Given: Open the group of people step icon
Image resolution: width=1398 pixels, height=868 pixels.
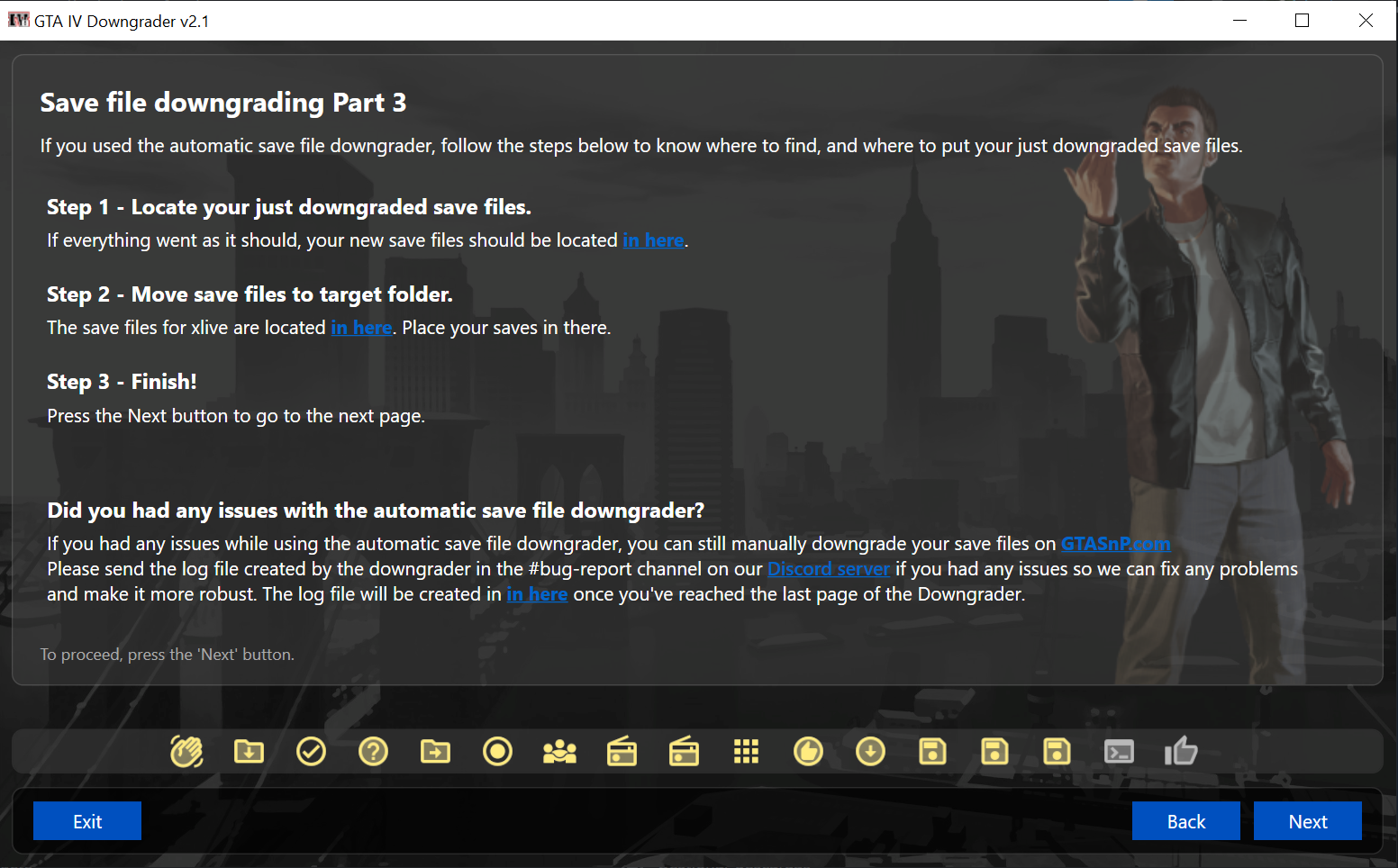Looking at the screenshot, I should [x=559, y=751].
